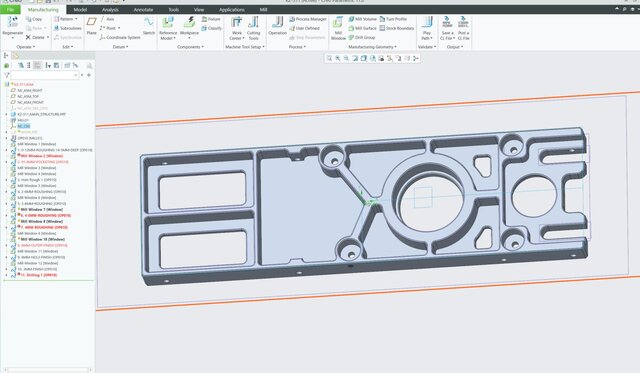Expand the Components group dropdown
Screen dimensions: 640x373
(x=191, y=47)
